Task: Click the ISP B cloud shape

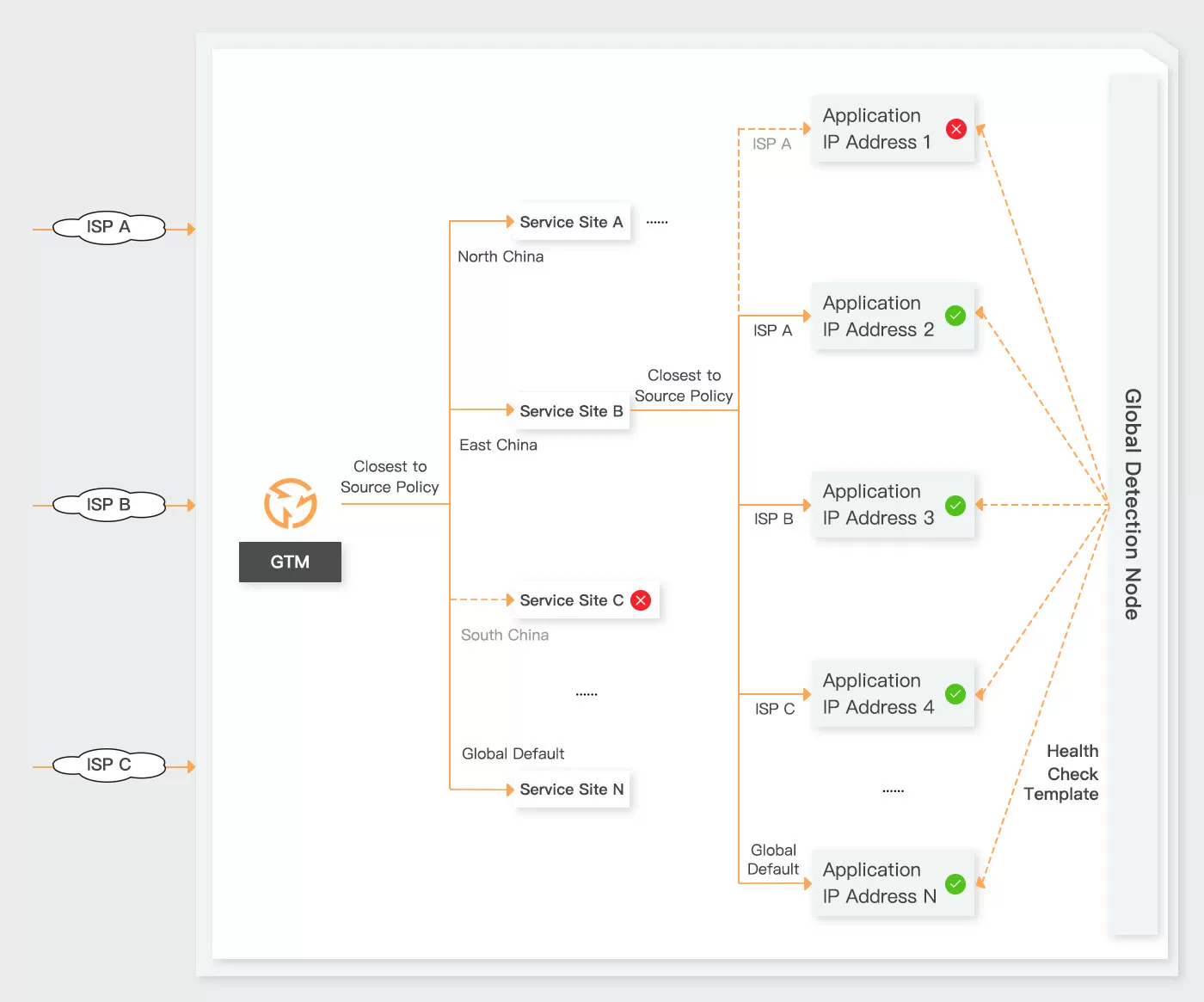Action: point(108,505)
